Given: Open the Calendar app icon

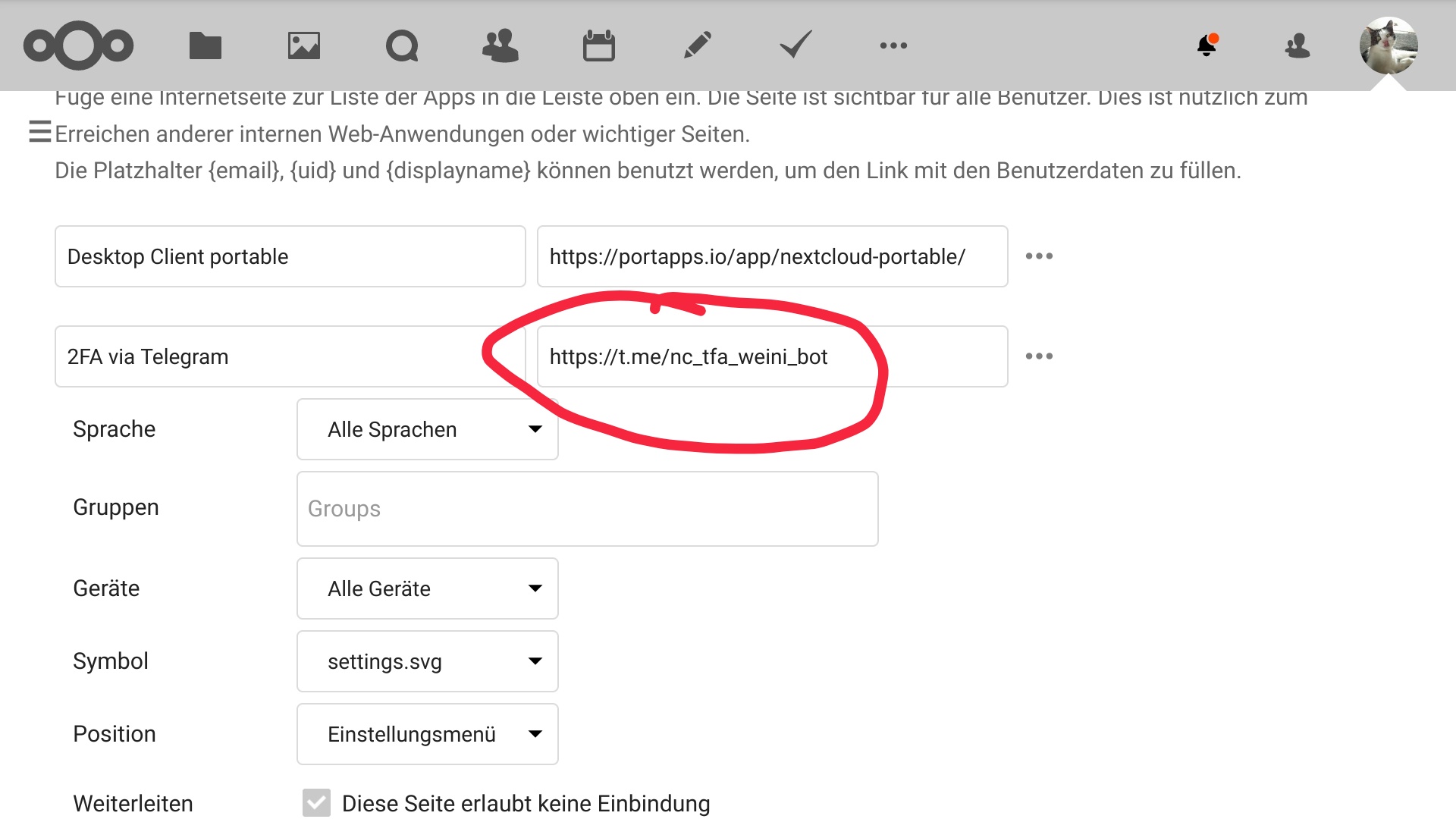Looking at the screenshot, I should click(598, 45).
